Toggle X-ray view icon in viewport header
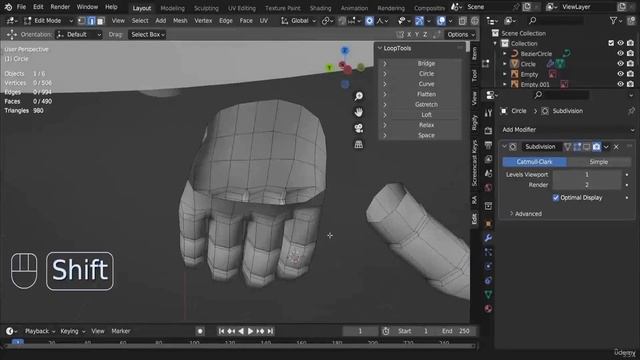The height and width of the screenshot is (360, 640). (462, 21)
